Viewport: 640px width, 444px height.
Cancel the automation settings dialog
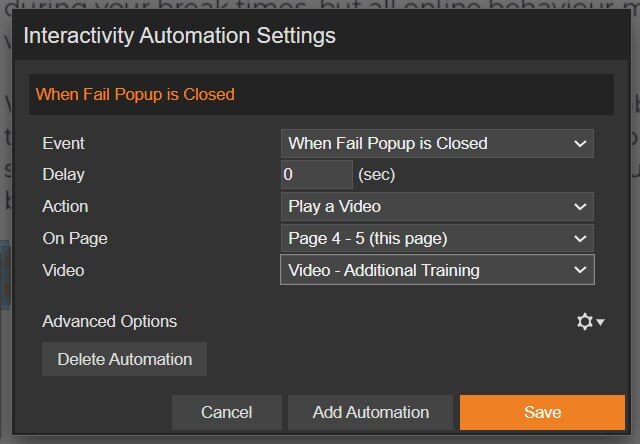[x=226, y=412]
